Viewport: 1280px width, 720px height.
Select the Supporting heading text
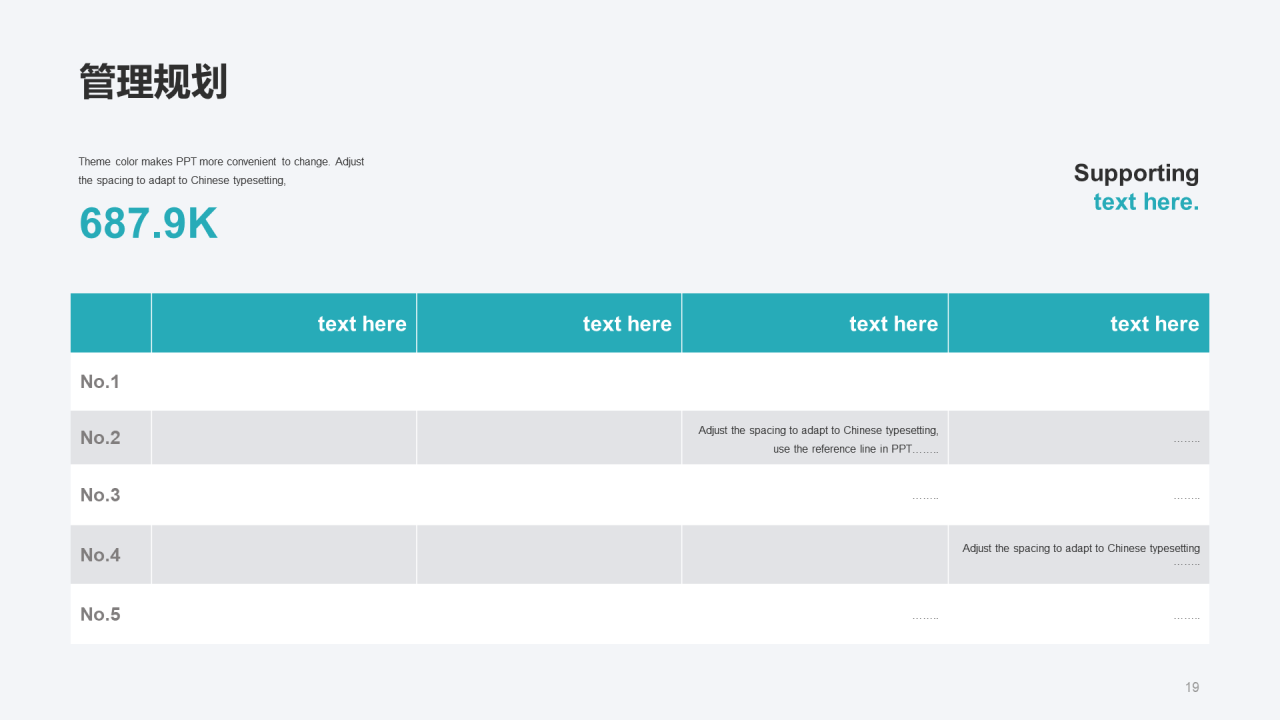pos(1136,173)
